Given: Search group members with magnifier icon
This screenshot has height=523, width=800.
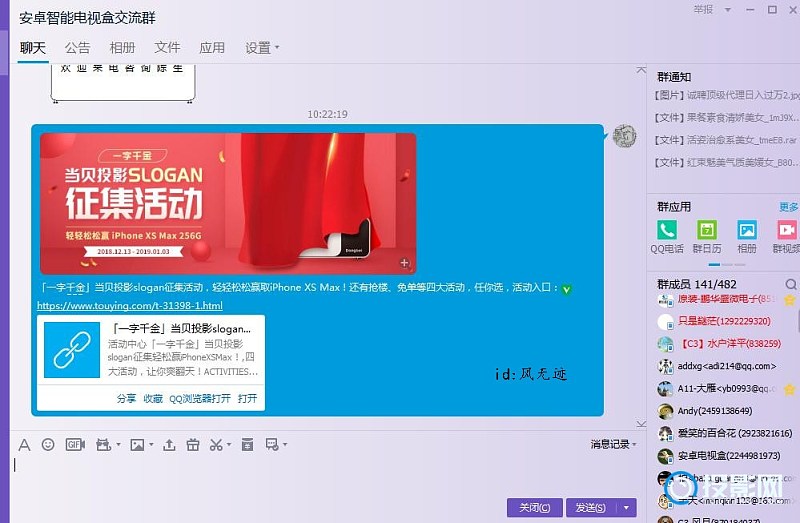Looking at the screenshot, I should [x=790, y=285].
